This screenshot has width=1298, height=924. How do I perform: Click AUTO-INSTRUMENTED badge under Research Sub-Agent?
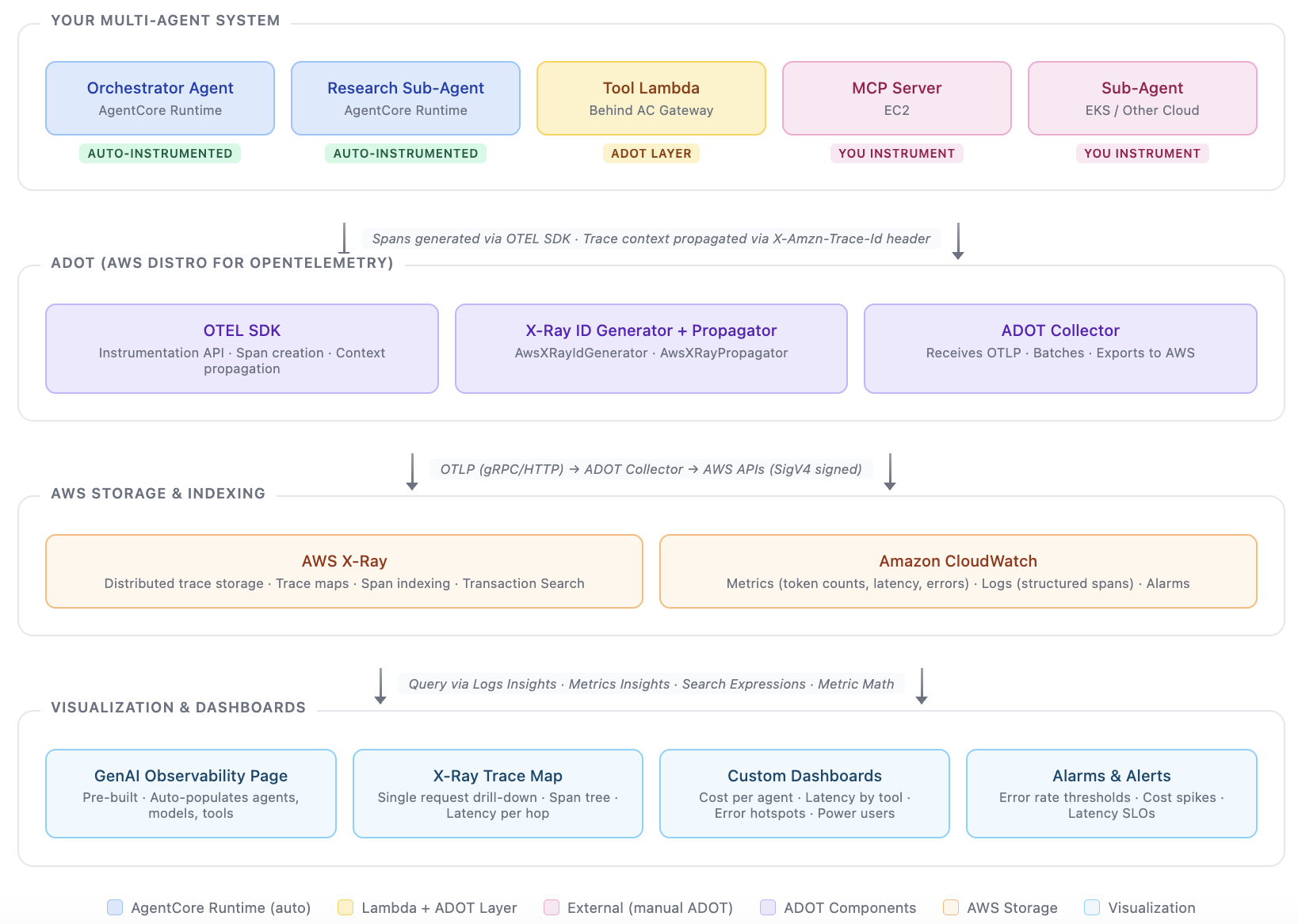406,153
